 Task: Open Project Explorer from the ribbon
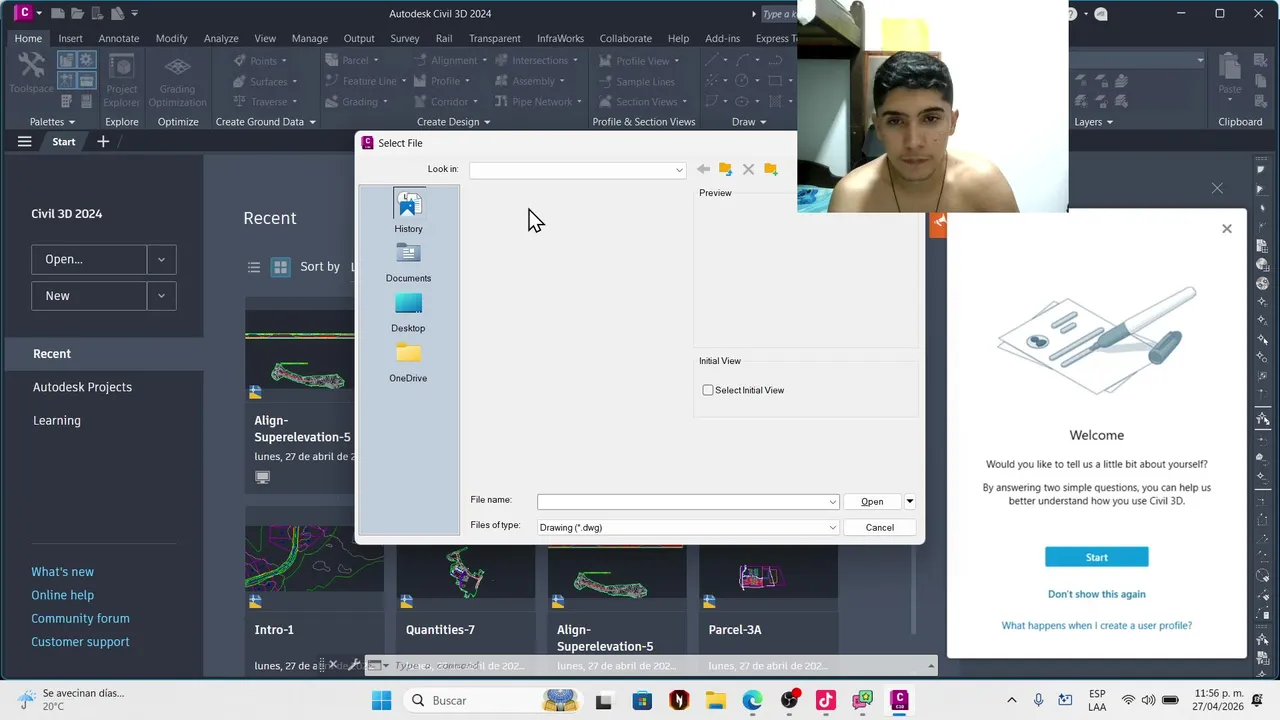tap(122, 81)
